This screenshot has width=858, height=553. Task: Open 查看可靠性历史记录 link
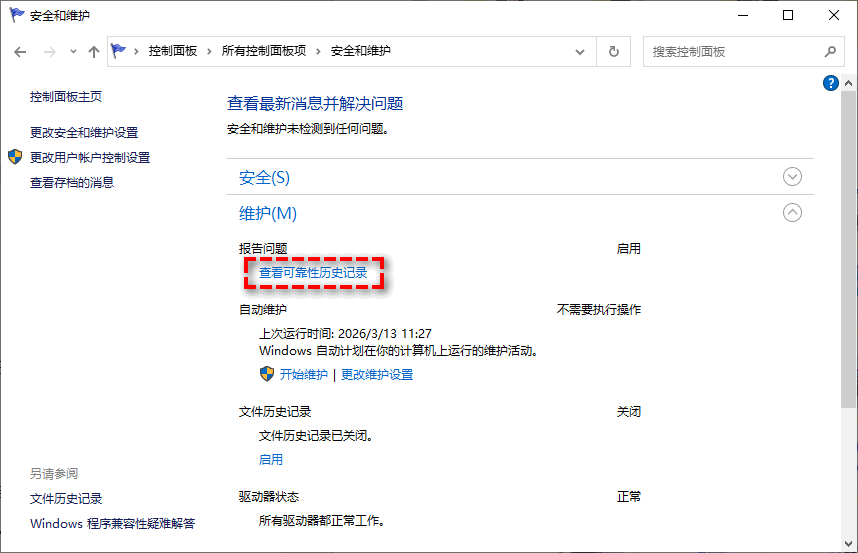click(x=313, y=272)
